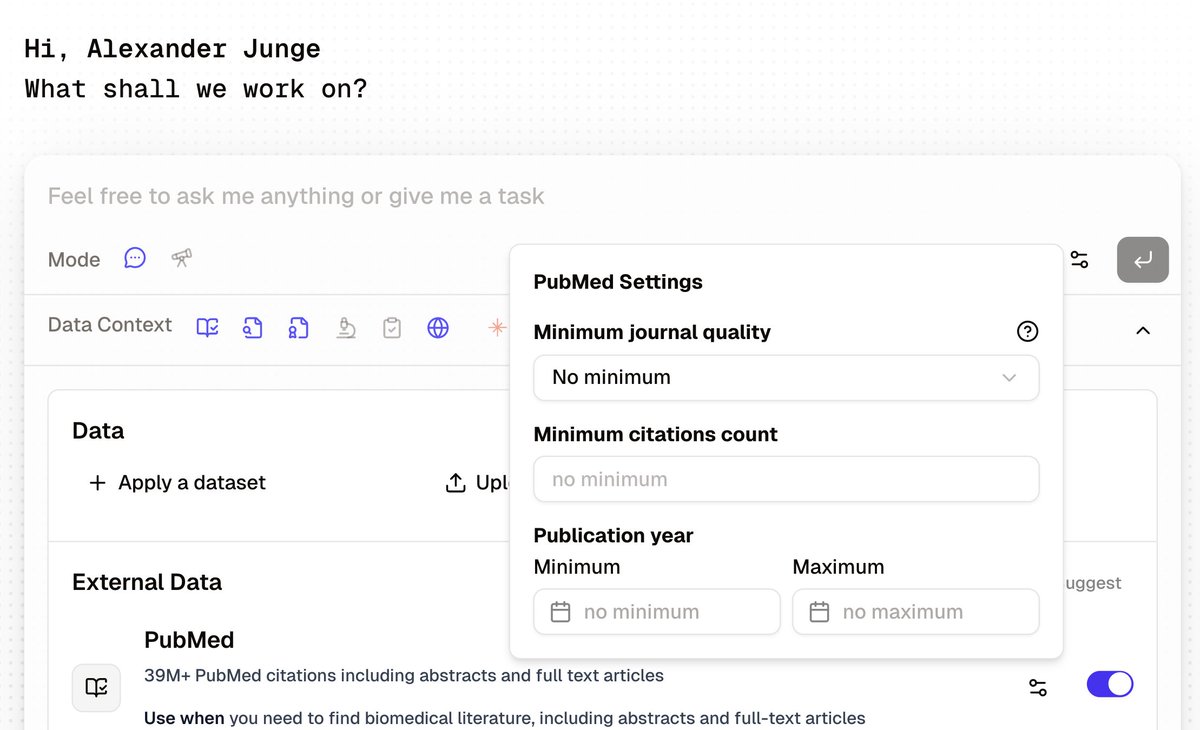Click the 'Hi, Alexander Junge' greeting

(x=172, y=49)
